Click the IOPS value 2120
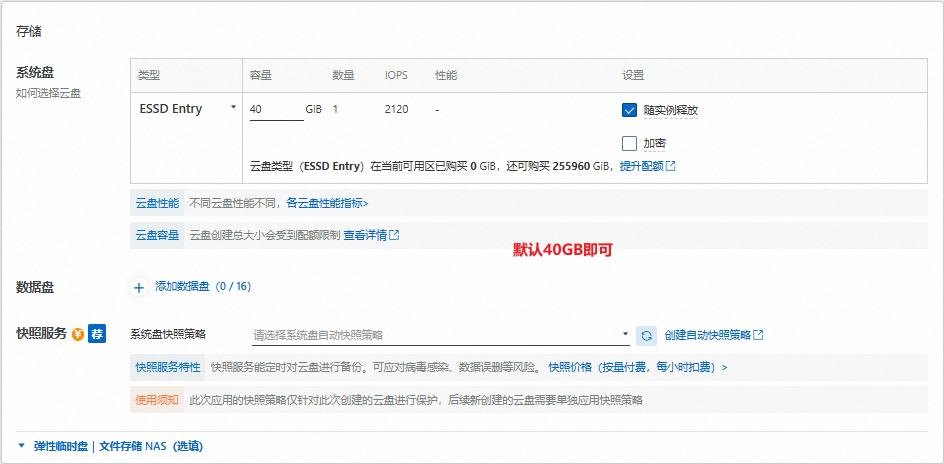The width and height of the screenshot is (944, 464). (397, 110)
